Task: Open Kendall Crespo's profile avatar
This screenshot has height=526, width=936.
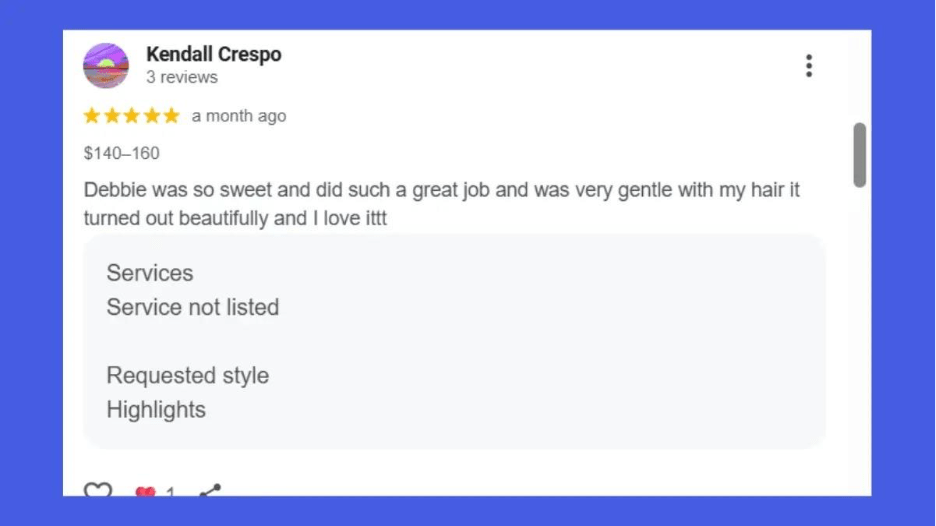Action: click(x=106, y=66)
